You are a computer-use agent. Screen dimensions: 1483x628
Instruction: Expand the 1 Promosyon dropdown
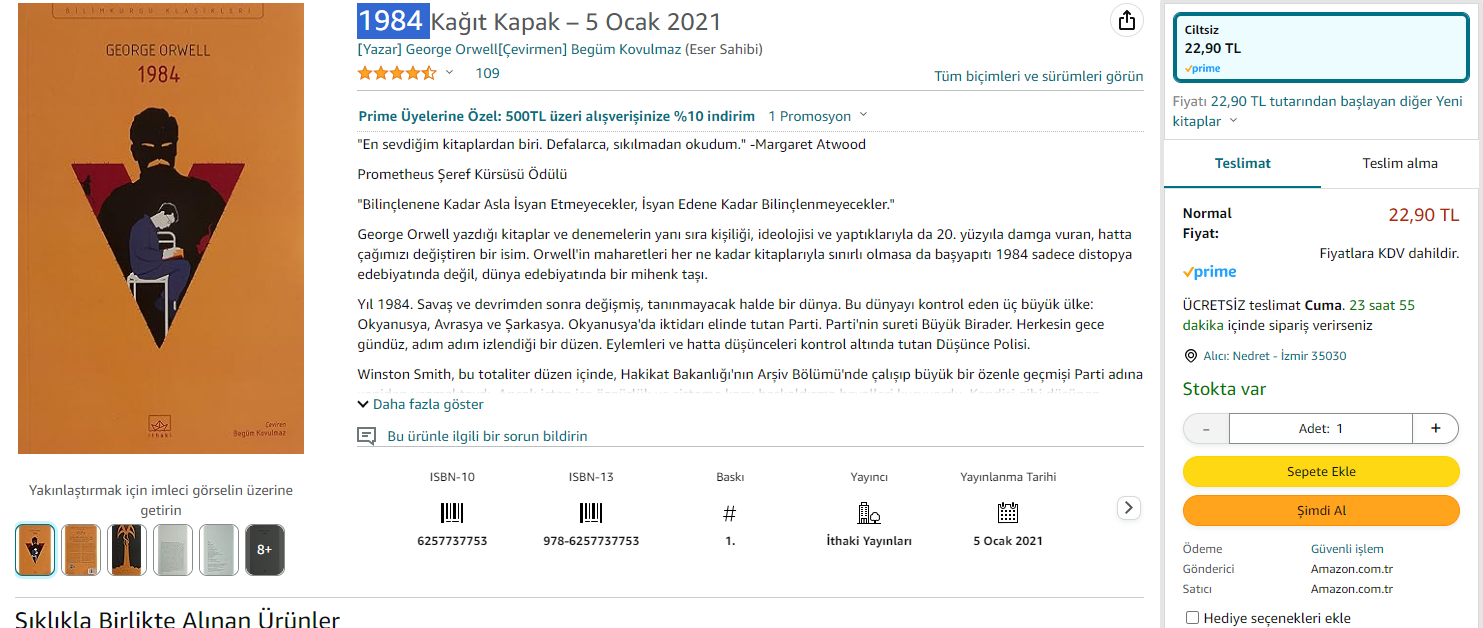click(818, 116)
